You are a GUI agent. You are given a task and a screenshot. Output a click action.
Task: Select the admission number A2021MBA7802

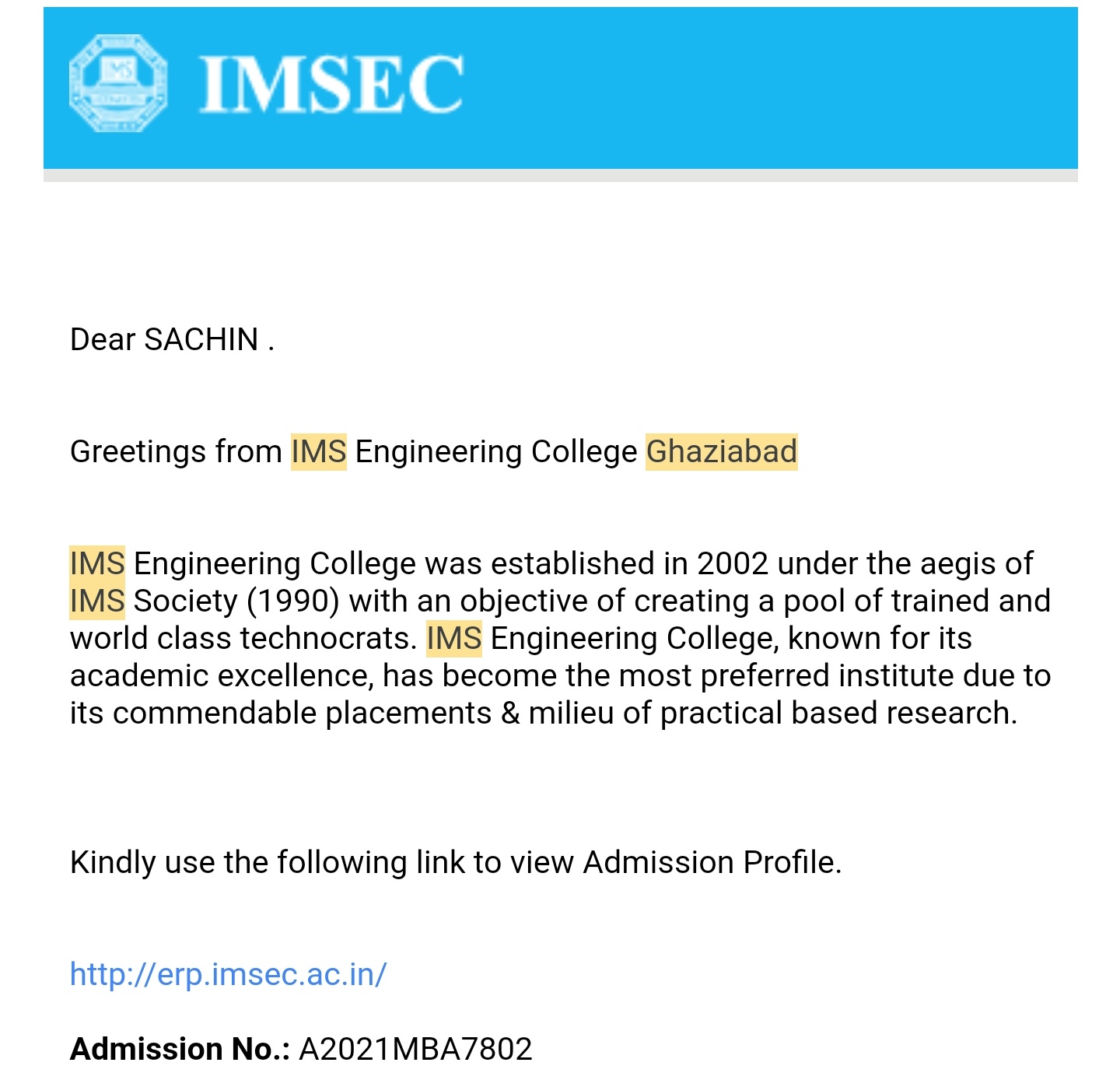click(416, 1049)
